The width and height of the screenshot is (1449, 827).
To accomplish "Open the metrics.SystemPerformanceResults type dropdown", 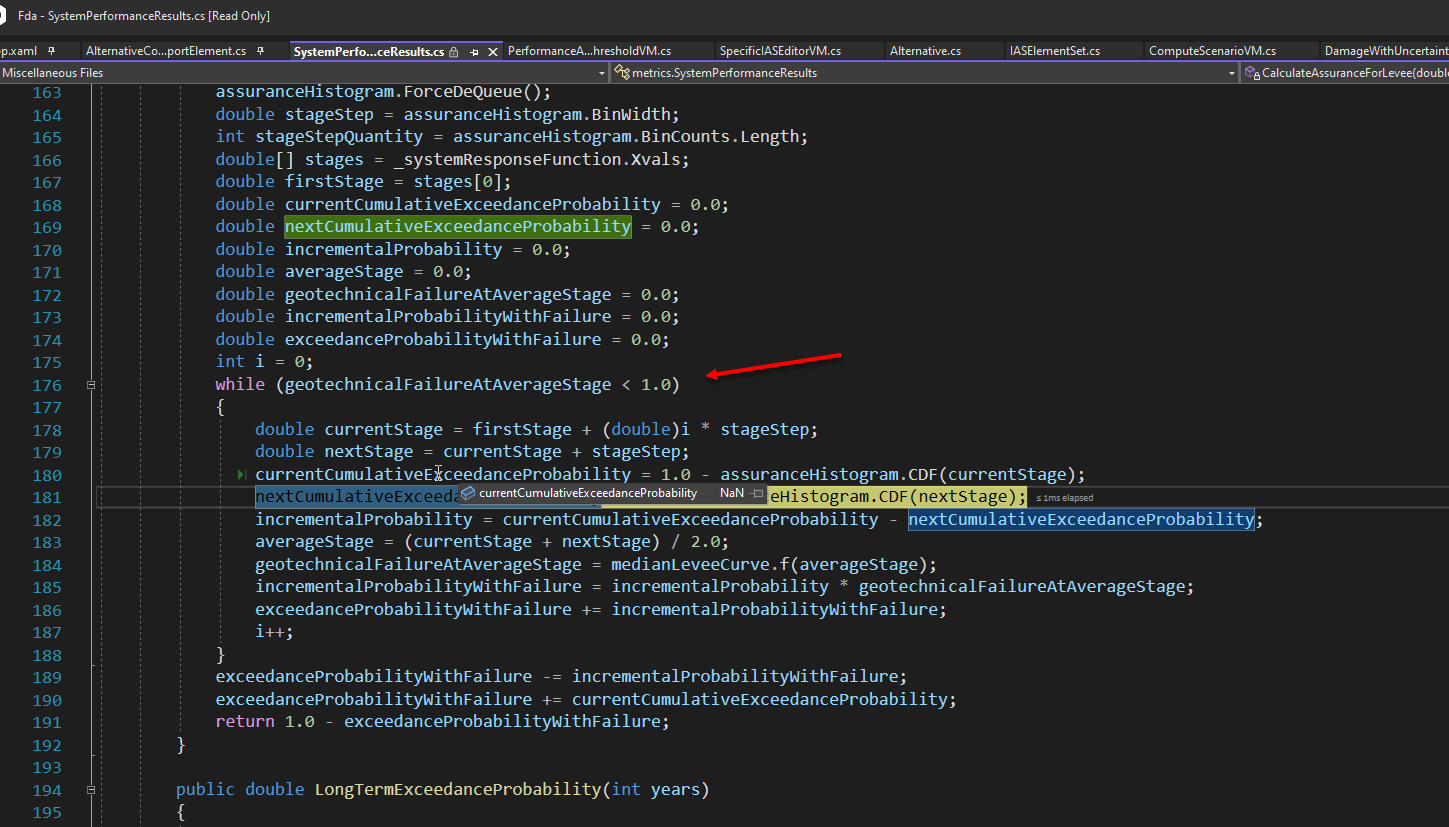I will click(1232, 72).
